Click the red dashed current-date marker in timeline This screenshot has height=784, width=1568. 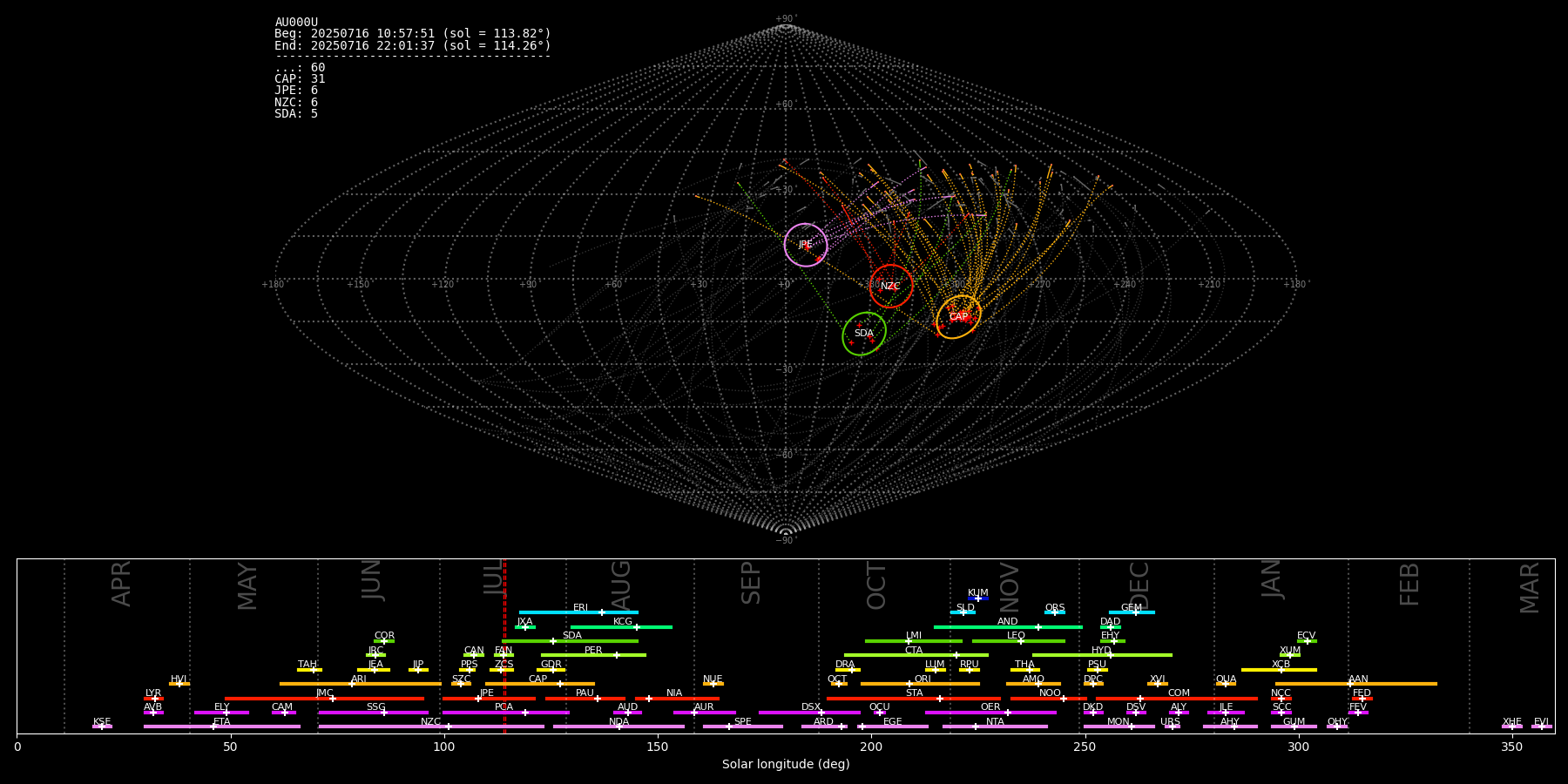pyautogui.click(x=504, y=645)
